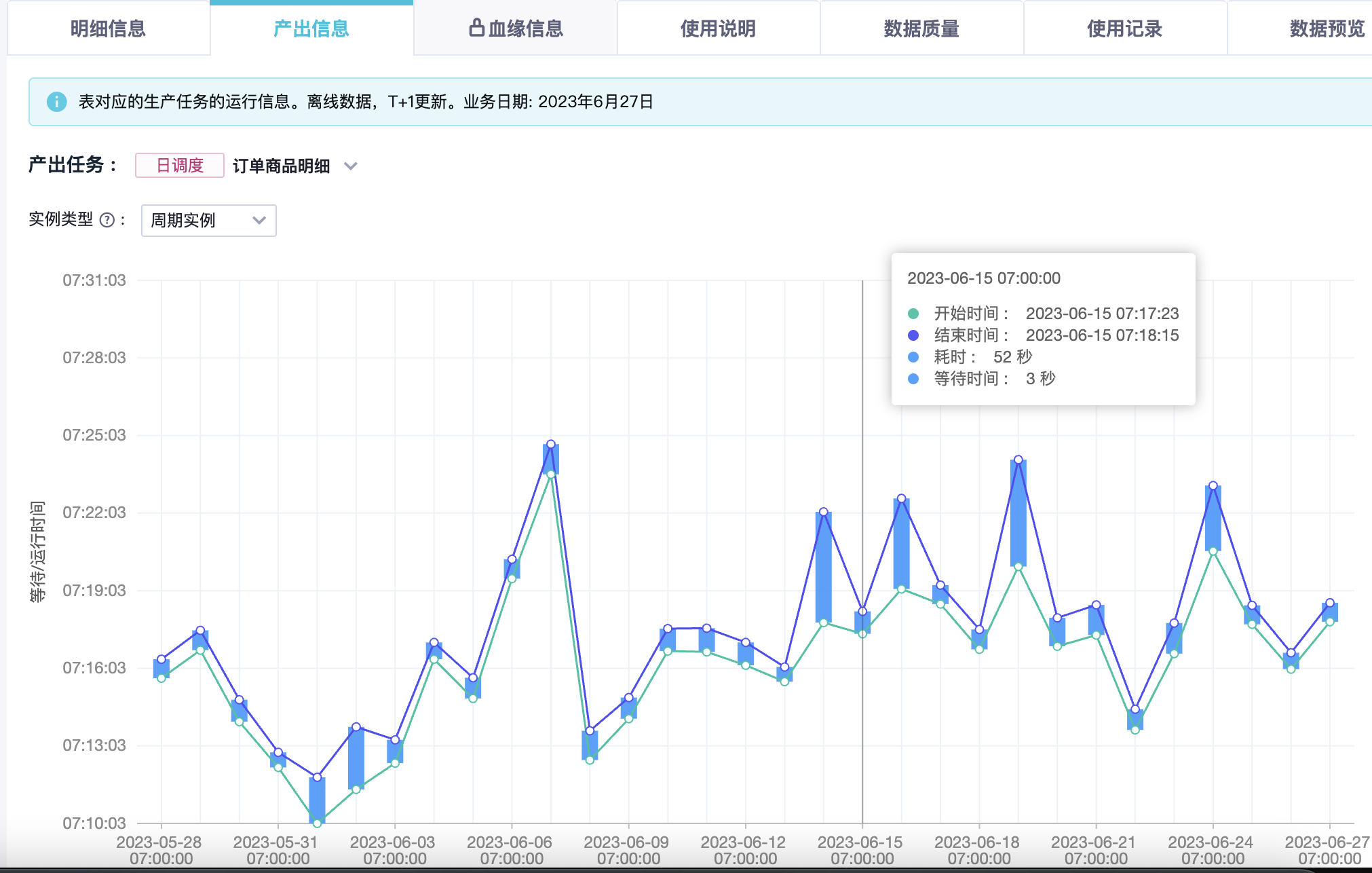Click the 2023-06-06 peak end-time point
1372x873 pixels.
pos(551,444)
